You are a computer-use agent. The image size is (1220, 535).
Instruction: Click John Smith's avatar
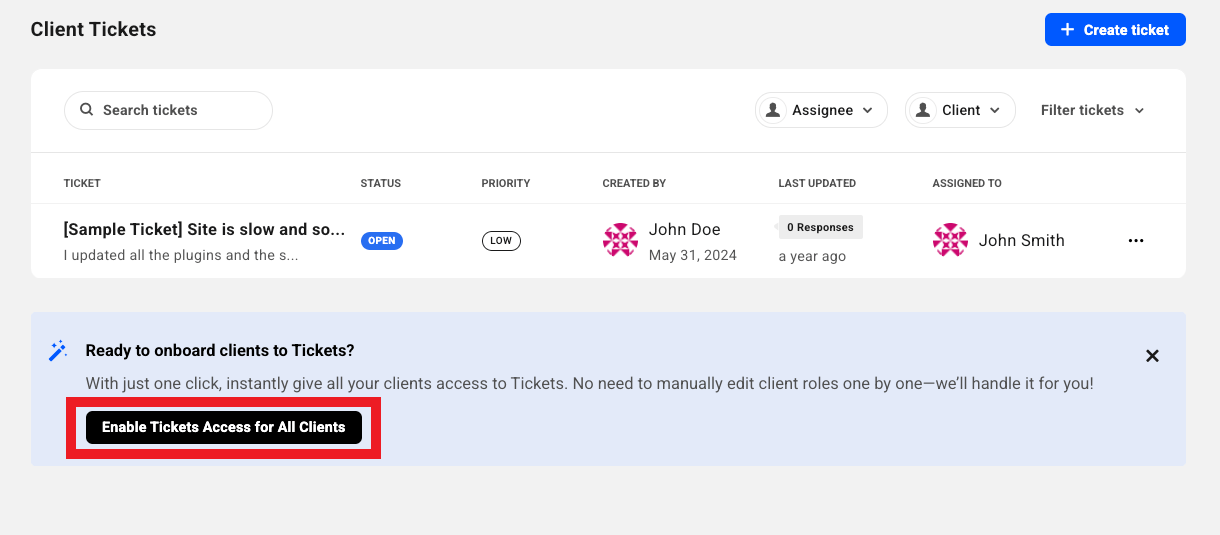(x=950, y=240)
